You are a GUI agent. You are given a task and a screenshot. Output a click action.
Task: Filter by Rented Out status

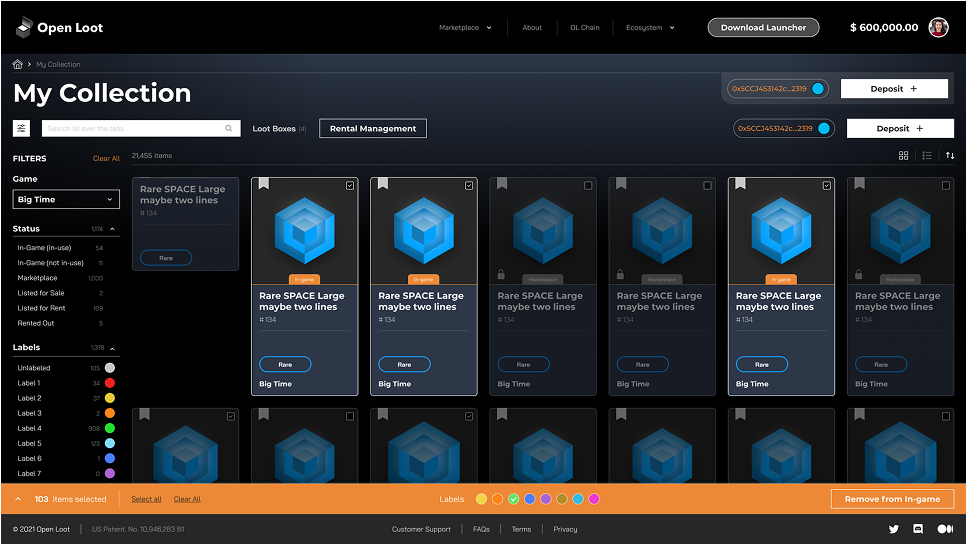coord(60,323)
